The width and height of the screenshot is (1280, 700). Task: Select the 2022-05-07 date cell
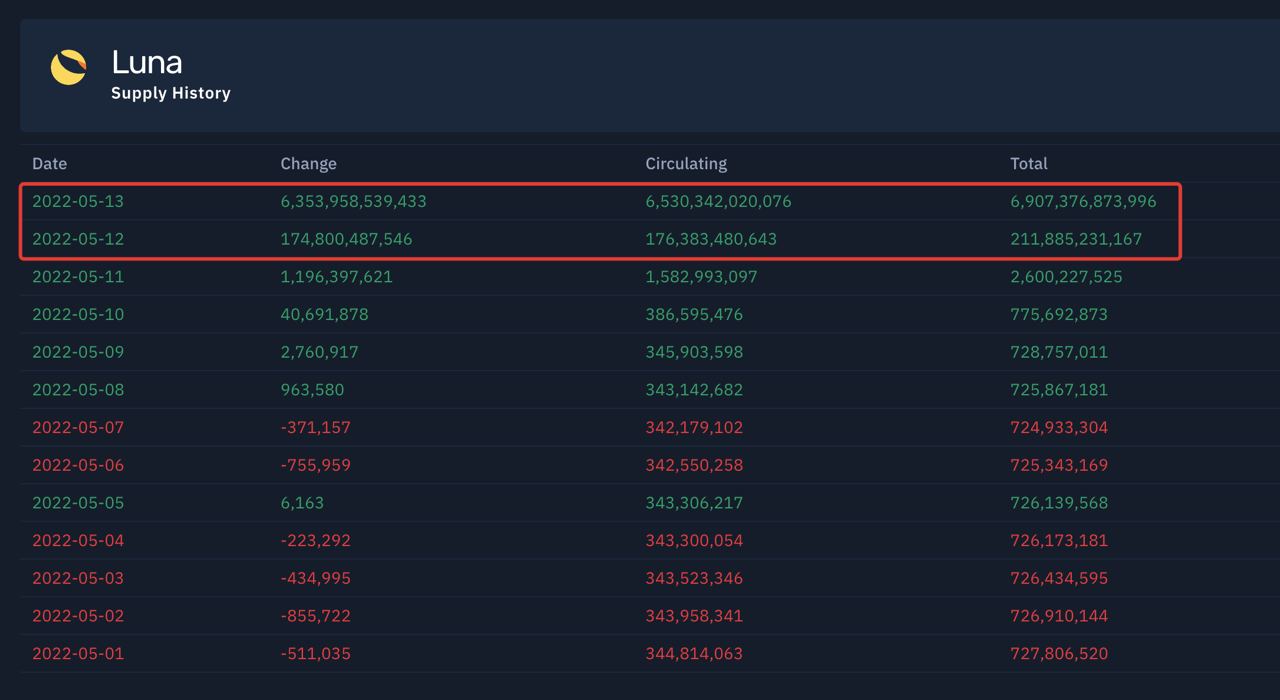pyautogui.click(x=78, y=427)
